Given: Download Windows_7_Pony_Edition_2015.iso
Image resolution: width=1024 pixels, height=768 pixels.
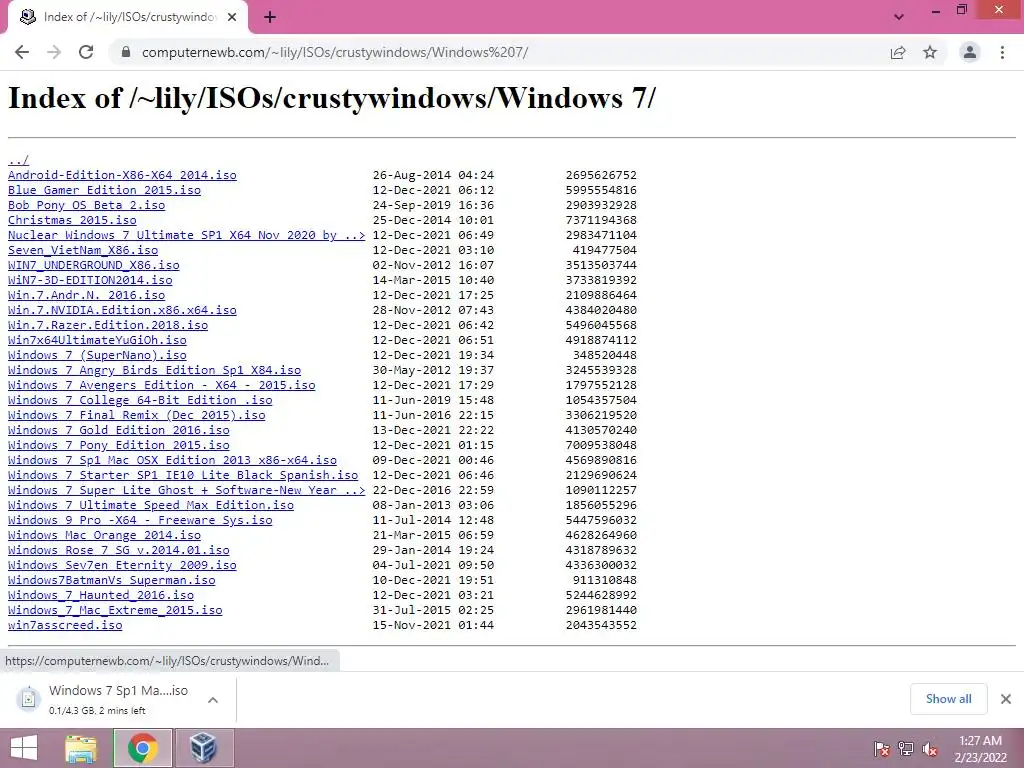Looking at the screenshot, I should (x=119, y=445).
